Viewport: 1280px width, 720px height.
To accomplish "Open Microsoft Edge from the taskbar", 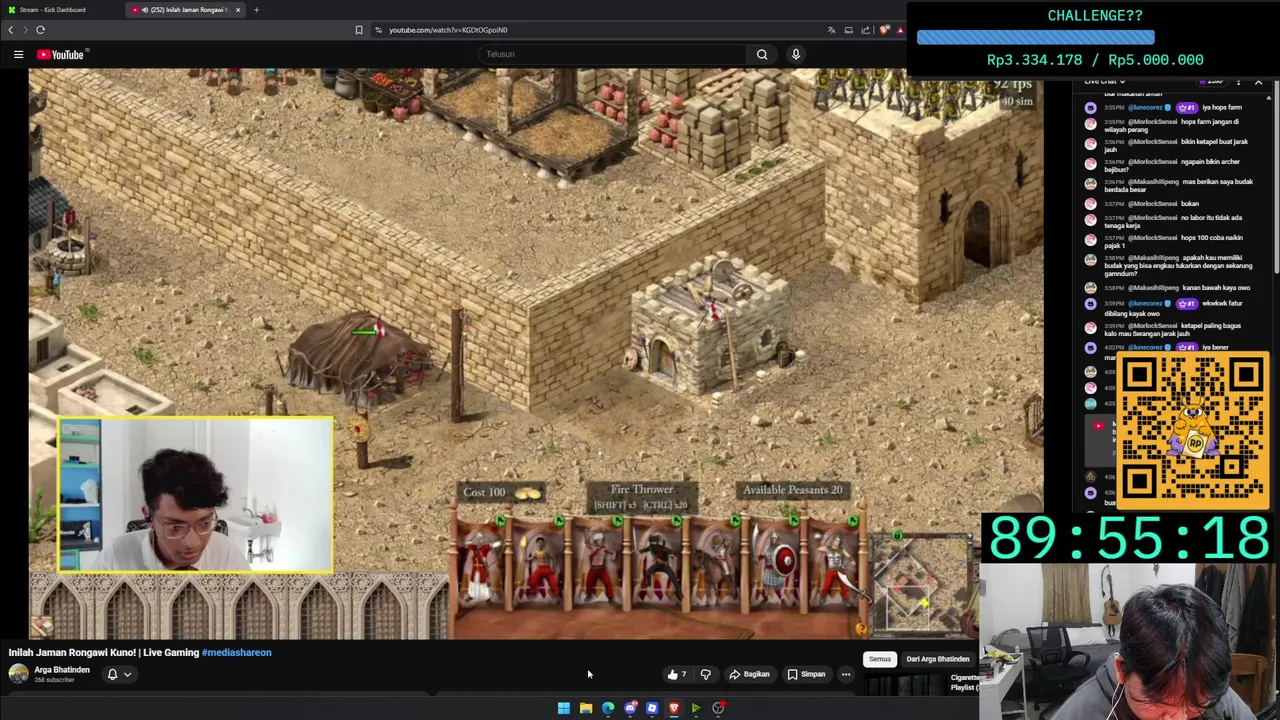I will coord(608,708).
